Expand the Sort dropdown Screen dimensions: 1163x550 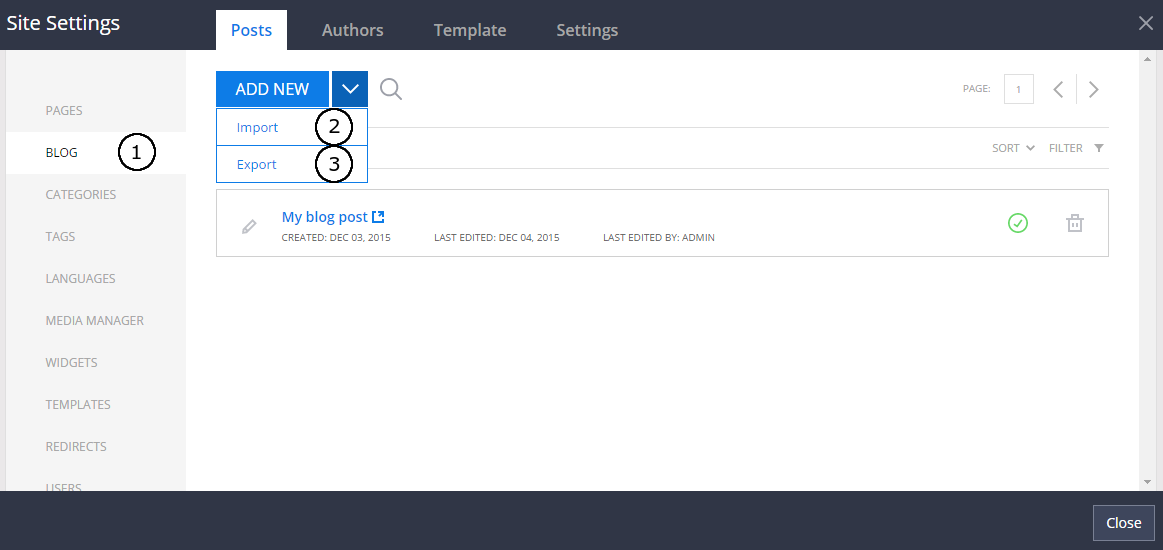point(1012,148)
